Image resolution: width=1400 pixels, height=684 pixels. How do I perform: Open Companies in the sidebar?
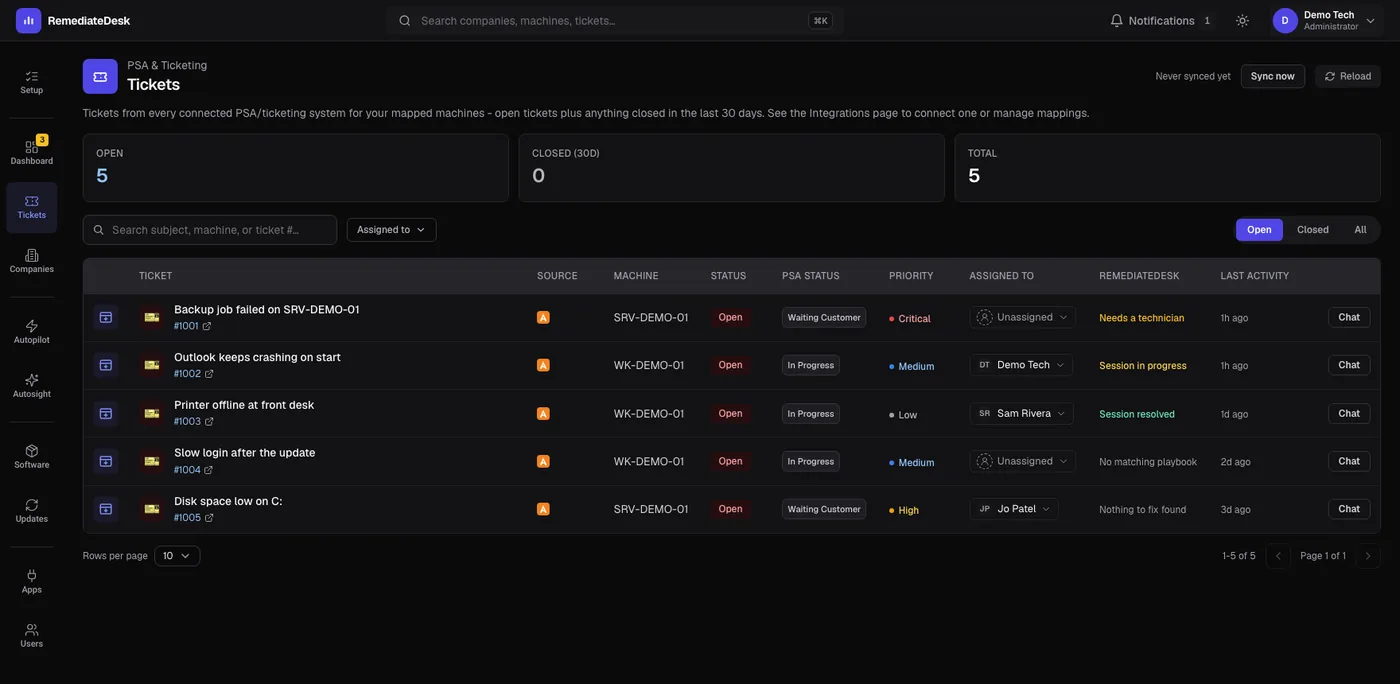(32, 261)
